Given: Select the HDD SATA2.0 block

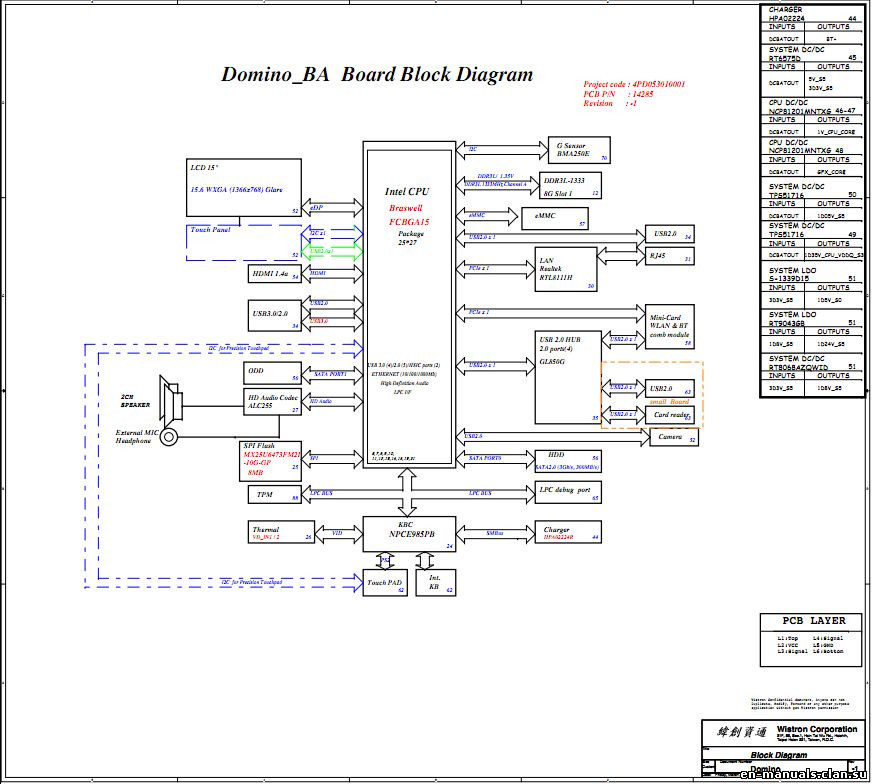Looking at the screenshot, I should [568, 462].
